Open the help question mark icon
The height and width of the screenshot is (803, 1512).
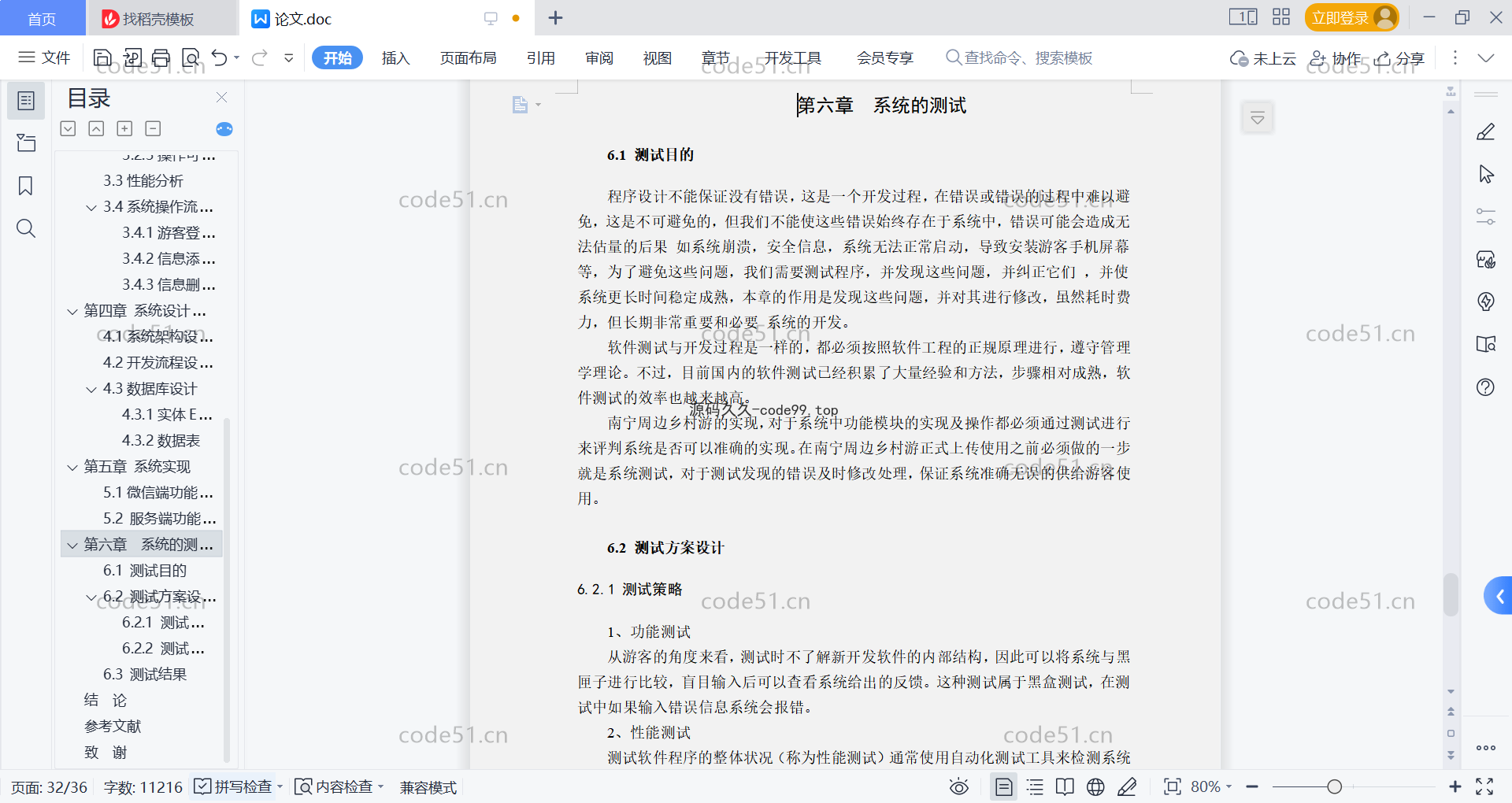click(x=1485, y=387)
